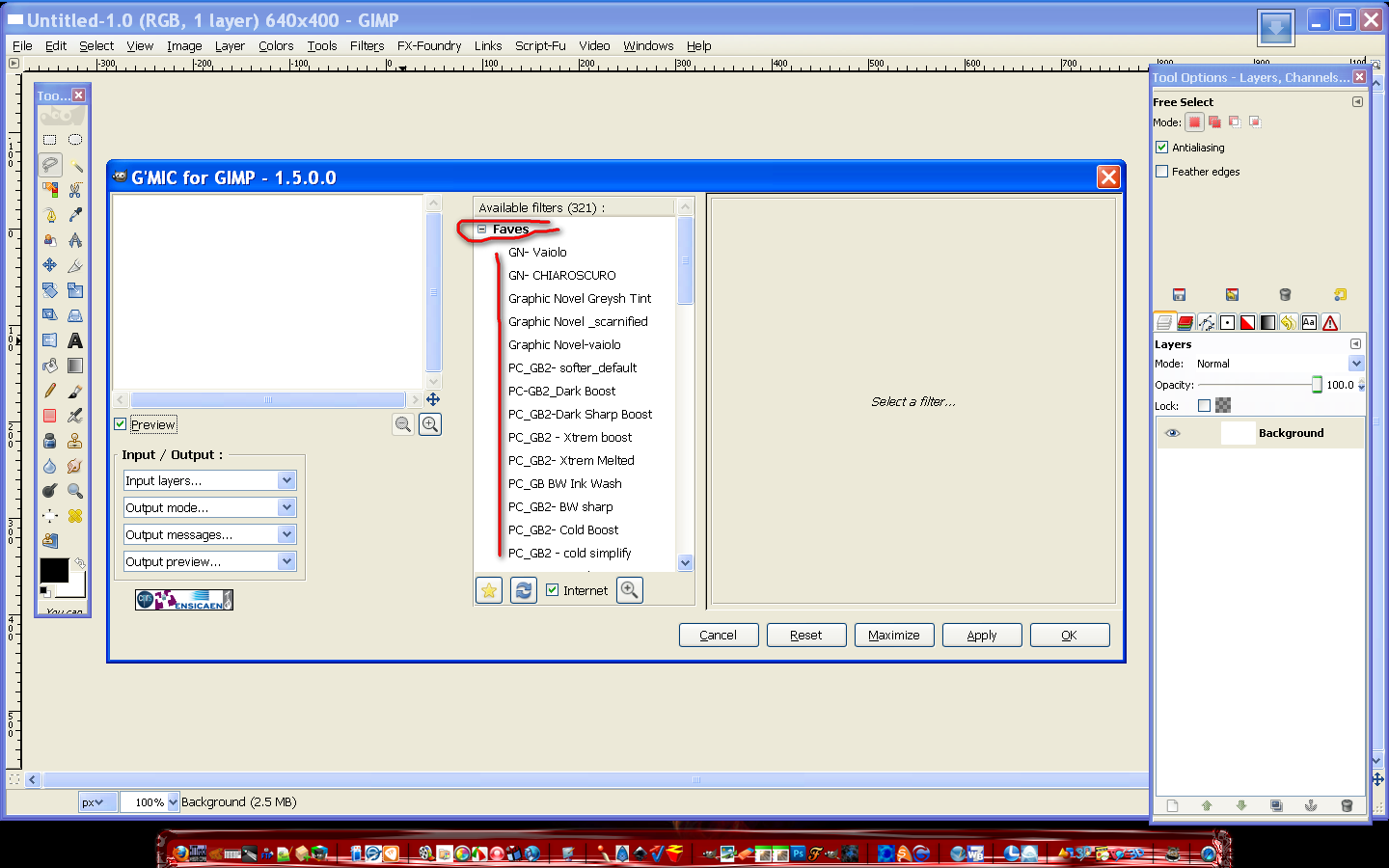The image size is (1389, 868).
Task: Switch to the Paths tab
Action: (1207, 323)
